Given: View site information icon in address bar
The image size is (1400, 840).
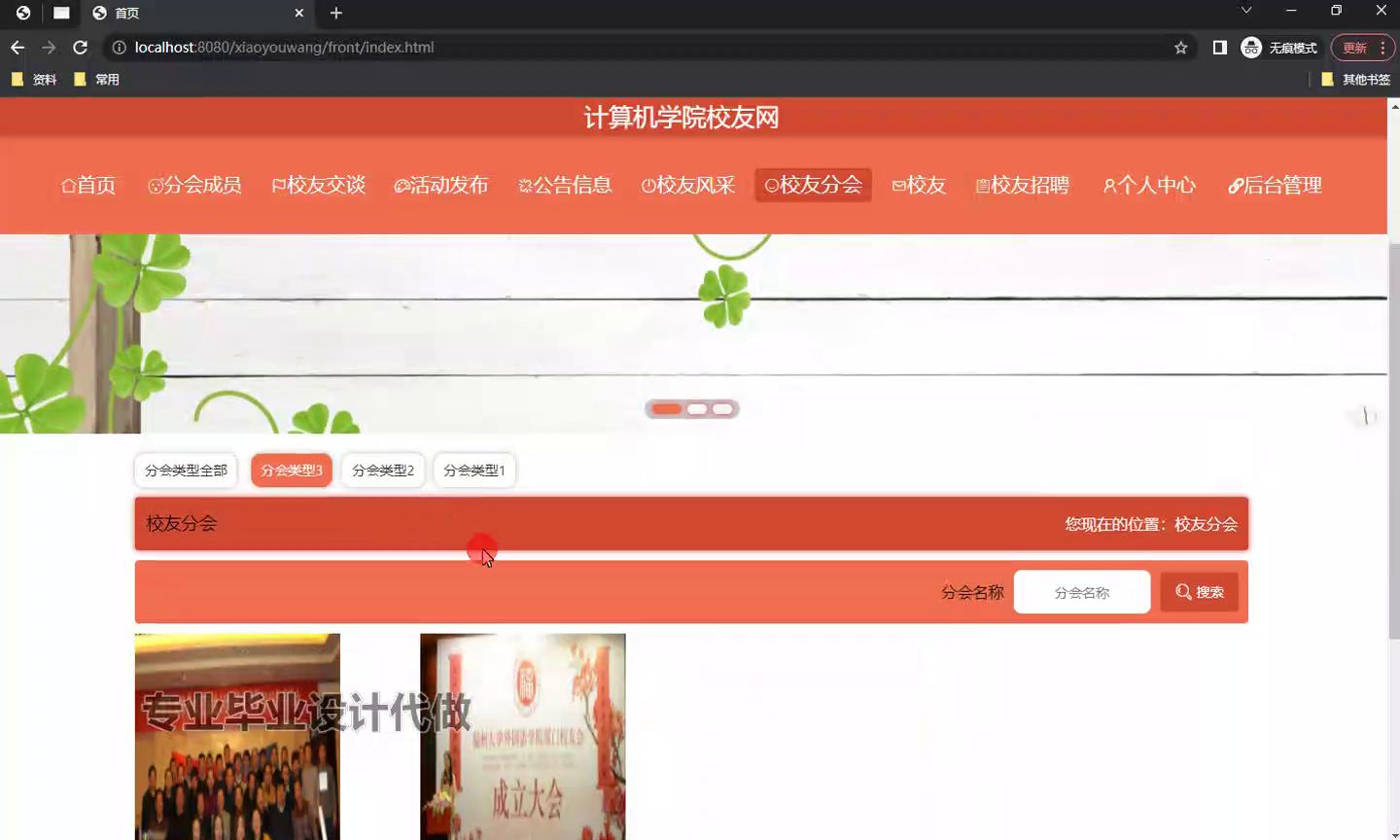Looking at the screenshot, I should (x=119, y=48).
